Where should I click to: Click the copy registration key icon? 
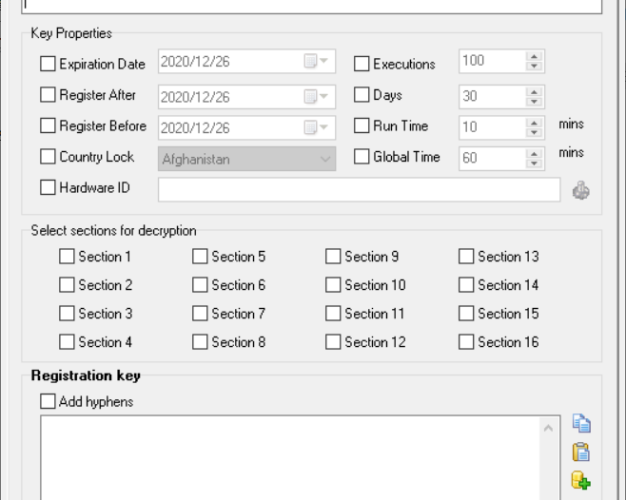(x=580, y=424)
